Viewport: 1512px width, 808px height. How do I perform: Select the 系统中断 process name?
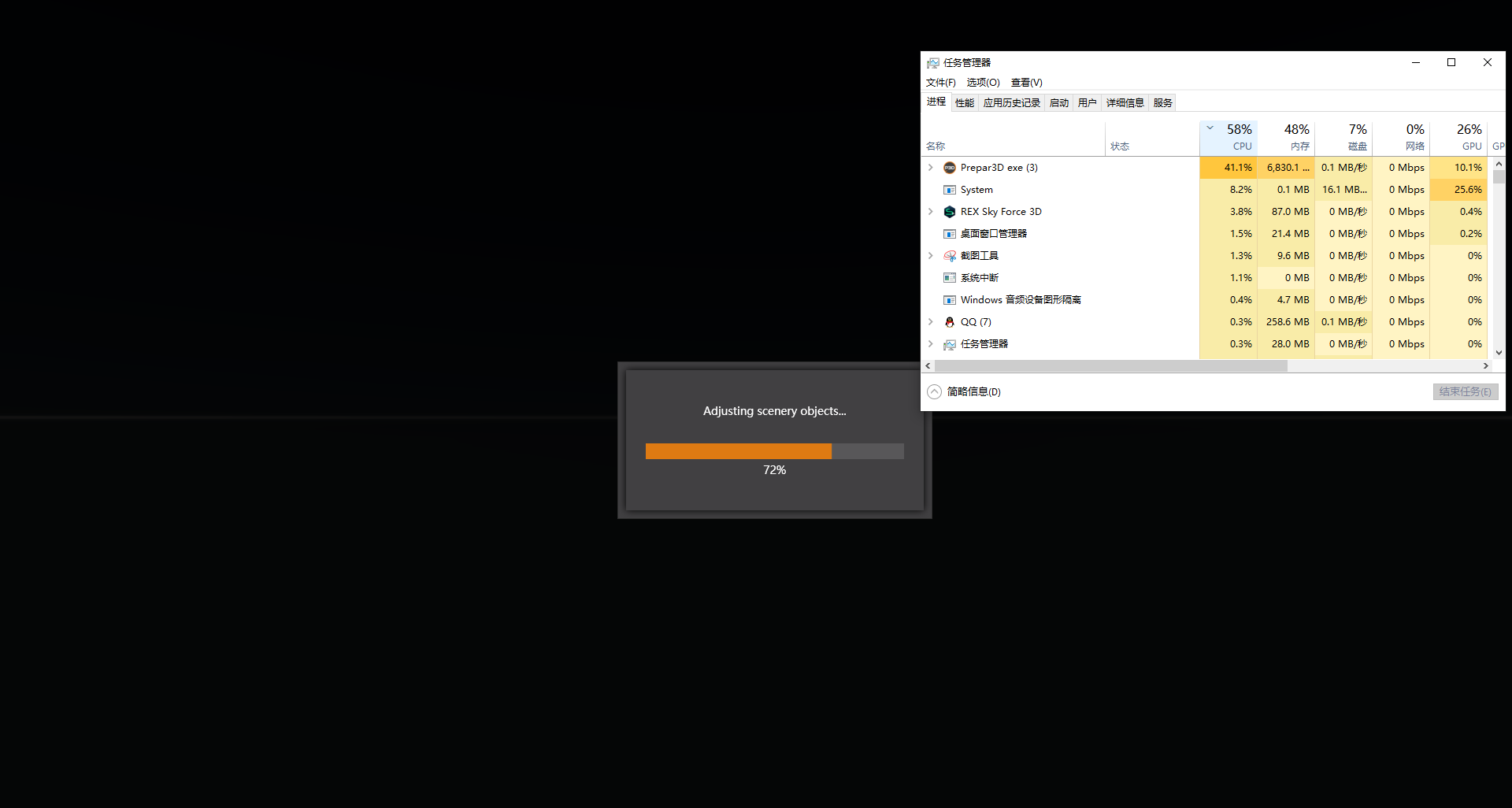[980, 278]
